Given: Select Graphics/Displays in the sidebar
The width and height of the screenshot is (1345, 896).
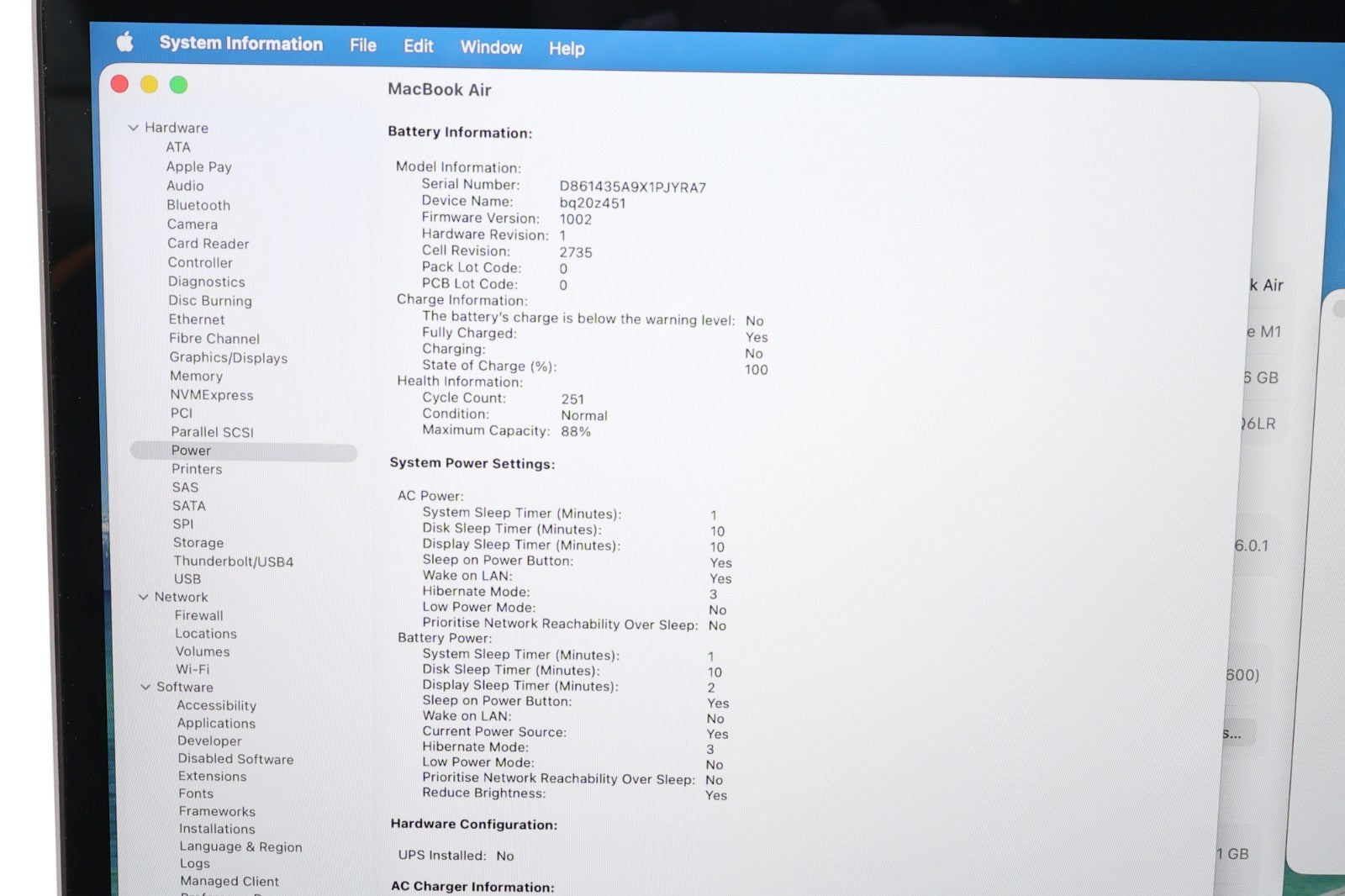Looking at the screenshot, I should click(228, 358).
